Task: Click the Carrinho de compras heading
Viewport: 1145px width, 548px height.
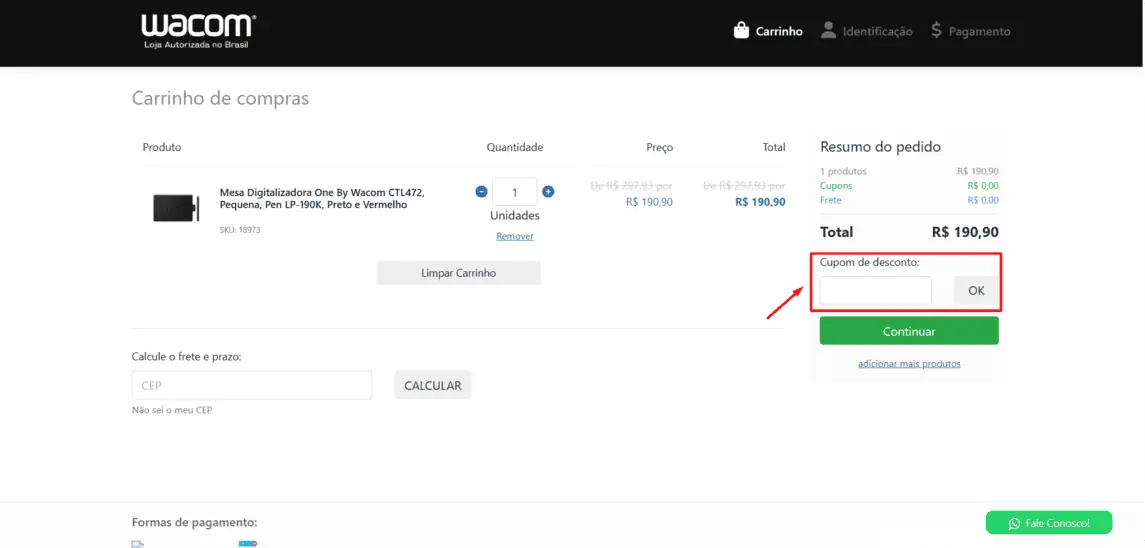Action: [220, 98]
